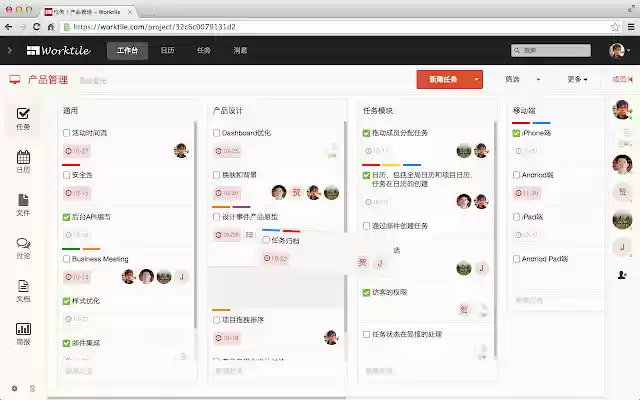Uncheck the iPhone端 task checkbox
The width and height of the screenshot is (640, 400).
[x=516, y=133]
